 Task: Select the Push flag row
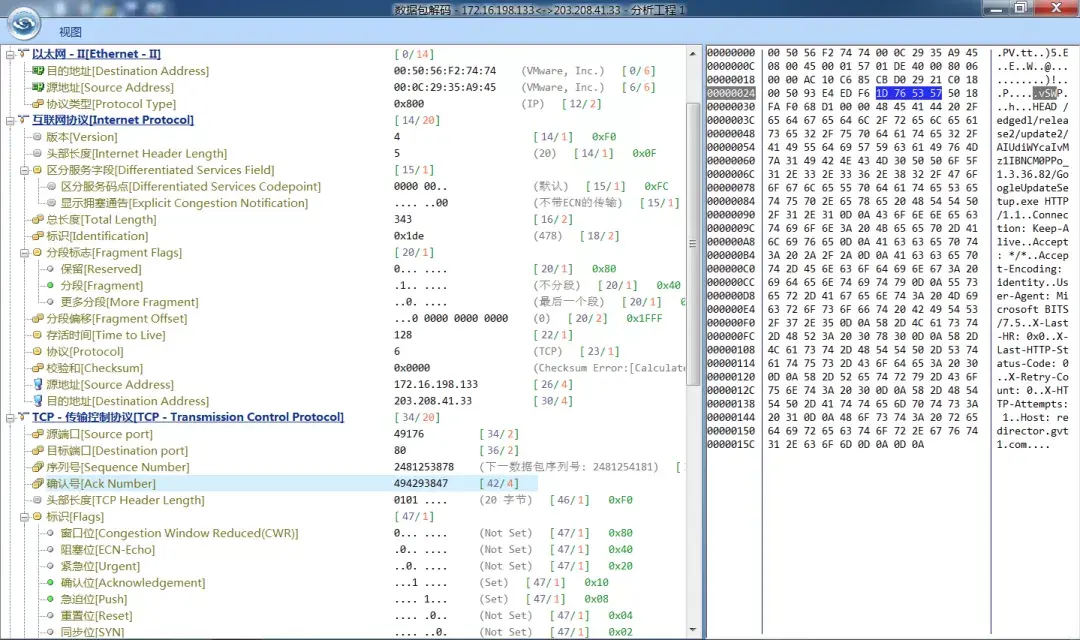click(x=96, y=599)
